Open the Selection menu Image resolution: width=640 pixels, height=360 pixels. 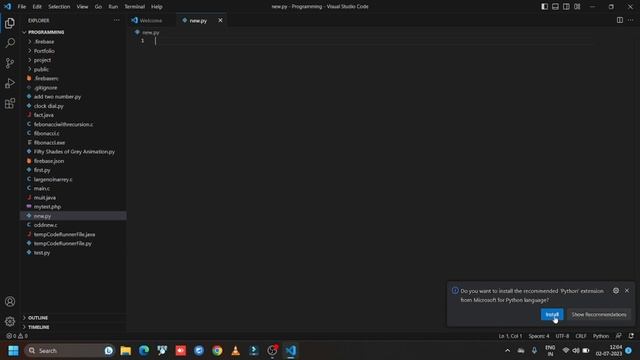click(59, 7)
